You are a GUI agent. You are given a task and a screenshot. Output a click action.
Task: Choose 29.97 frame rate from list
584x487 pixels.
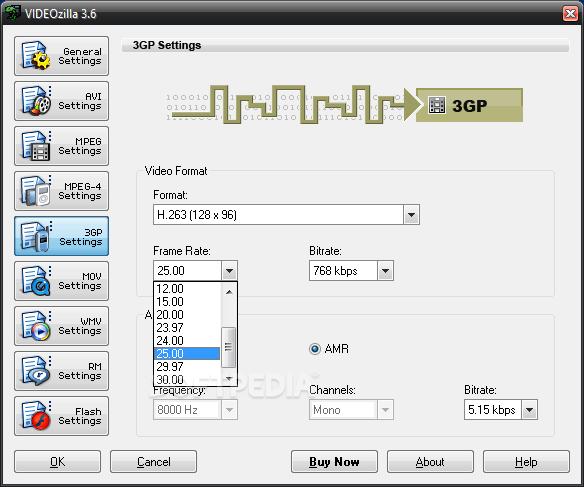click(187, 367)
